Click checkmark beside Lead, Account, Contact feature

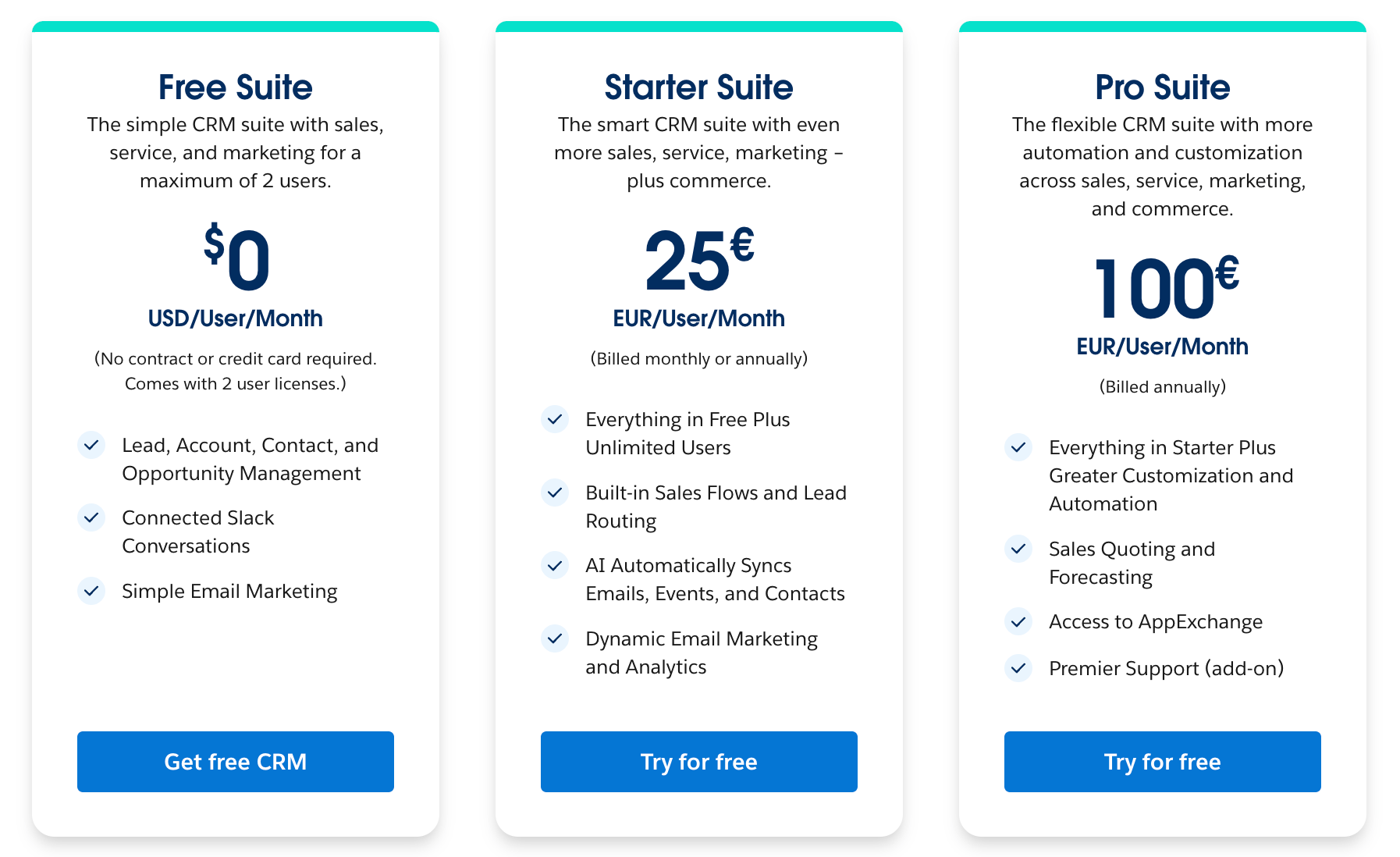pyautogui.click(x=91, y=445)
